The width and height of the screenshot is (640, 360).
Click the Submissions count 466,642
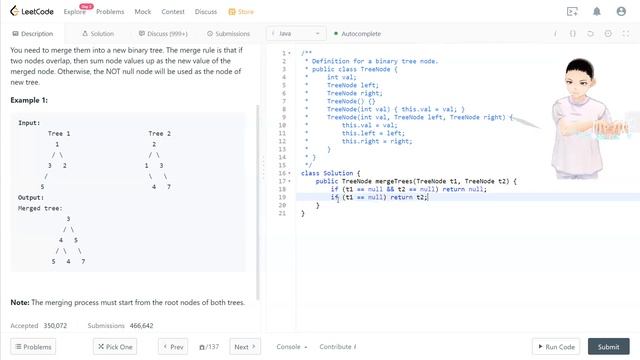click(x=141, y=326)
